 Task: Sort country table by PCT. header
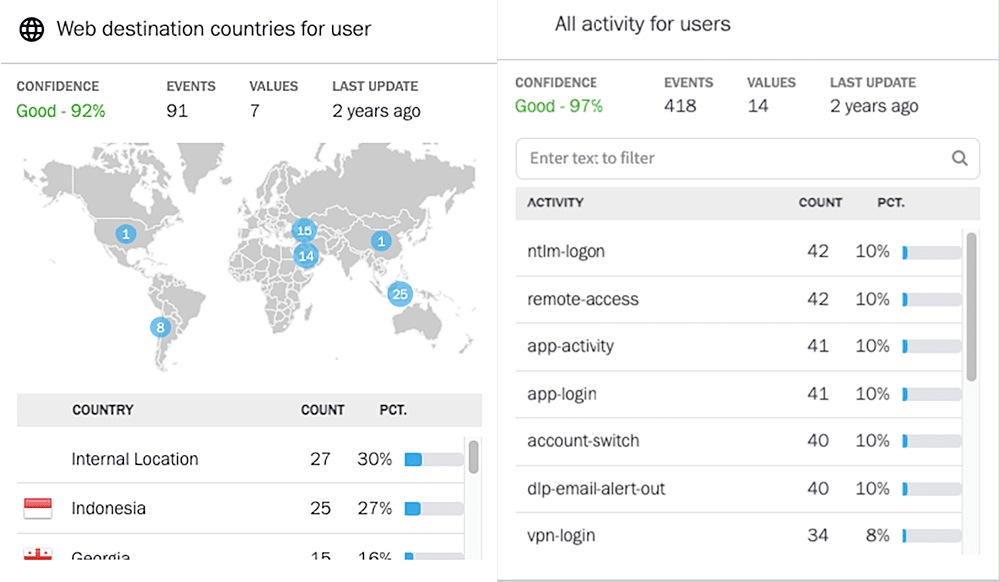click(393, 410)
